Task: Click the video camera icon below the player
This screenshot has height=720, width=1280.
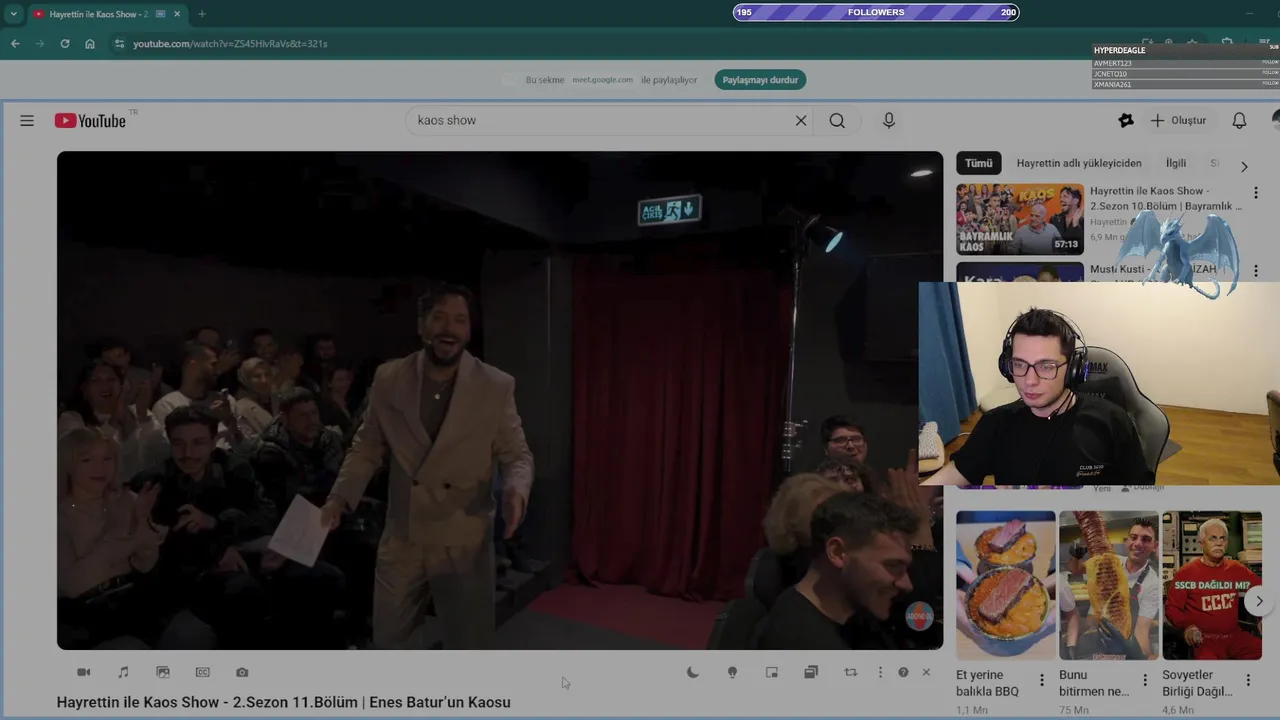Action: point(84,672)
